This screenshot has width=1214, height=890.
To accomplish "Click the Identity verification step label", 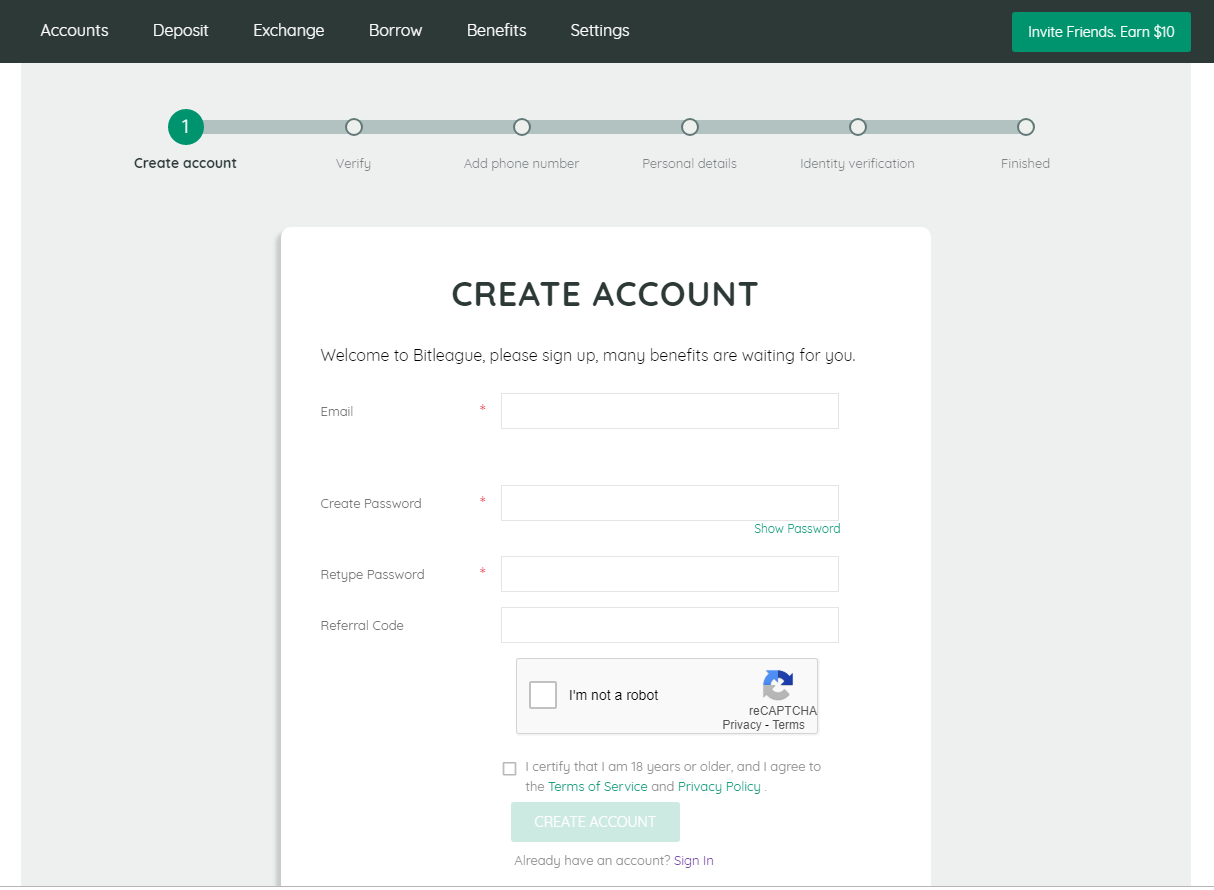I will pyautogui.click(x=857, y=163).
